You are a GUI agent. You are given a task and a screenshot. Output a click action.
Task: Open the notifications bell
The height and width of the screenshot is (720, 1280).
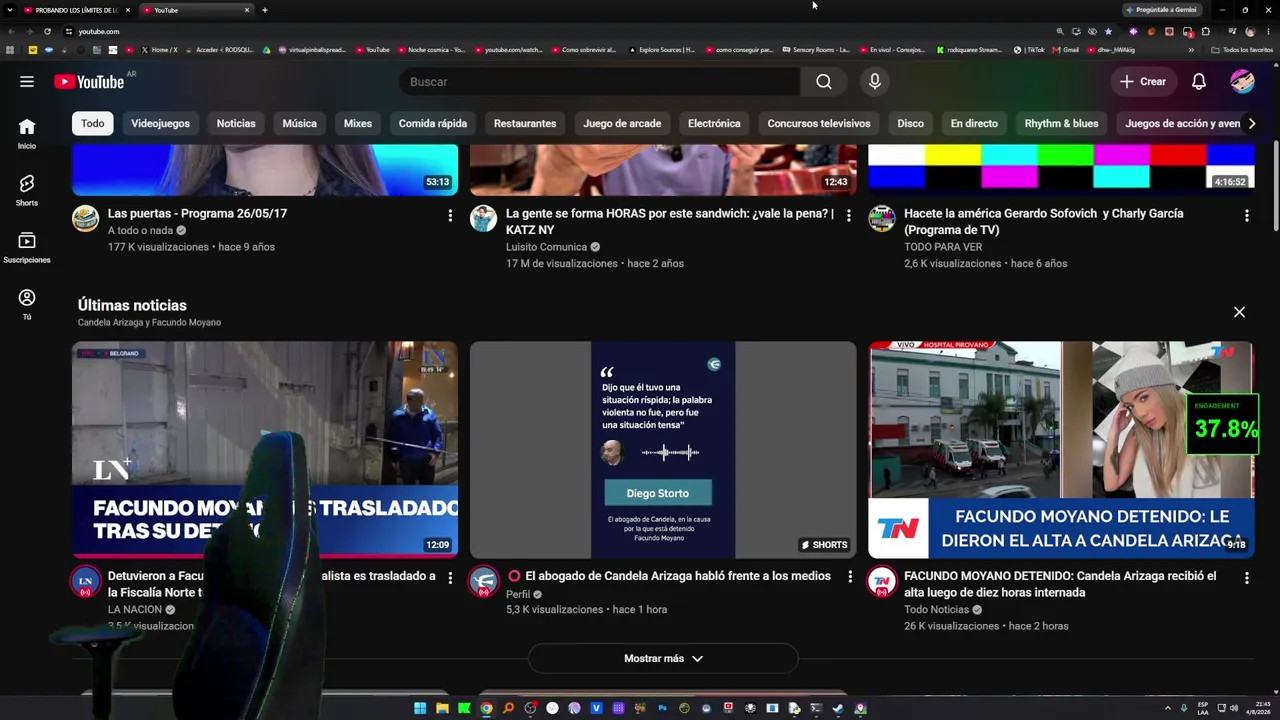(1199, 82)
